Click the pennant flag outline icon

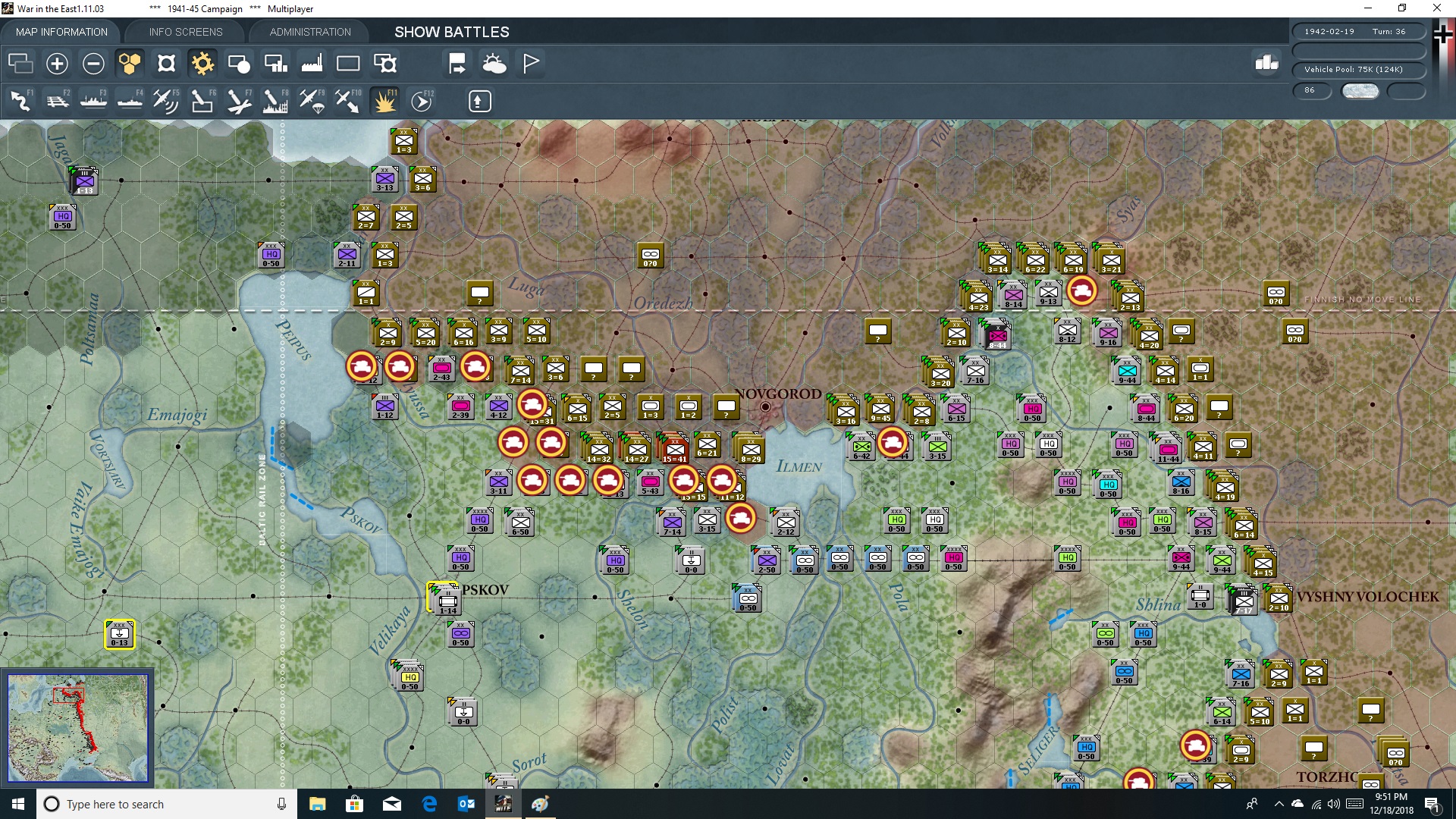coord(531,64)
